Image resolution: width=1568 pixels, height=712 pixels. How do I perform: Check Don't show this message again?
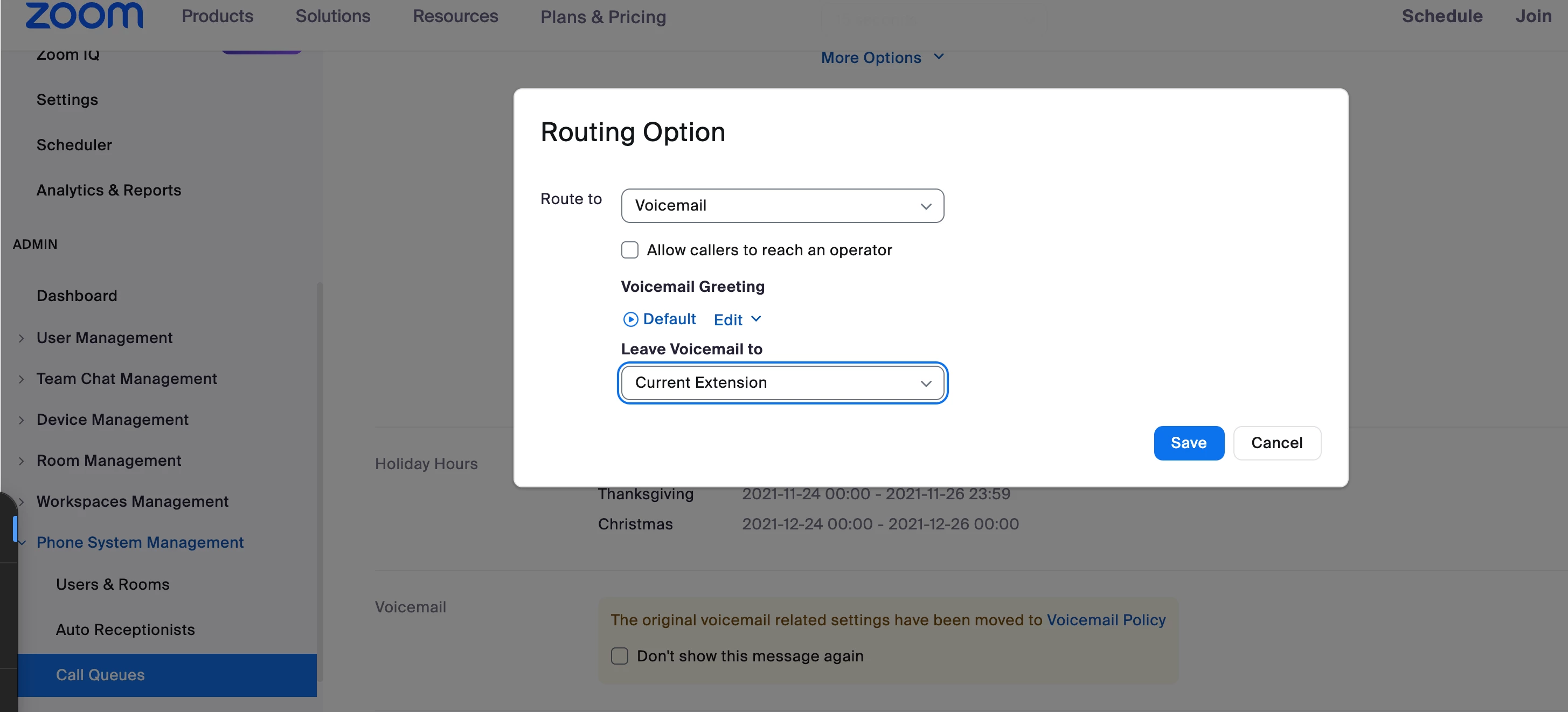point(619,656)
